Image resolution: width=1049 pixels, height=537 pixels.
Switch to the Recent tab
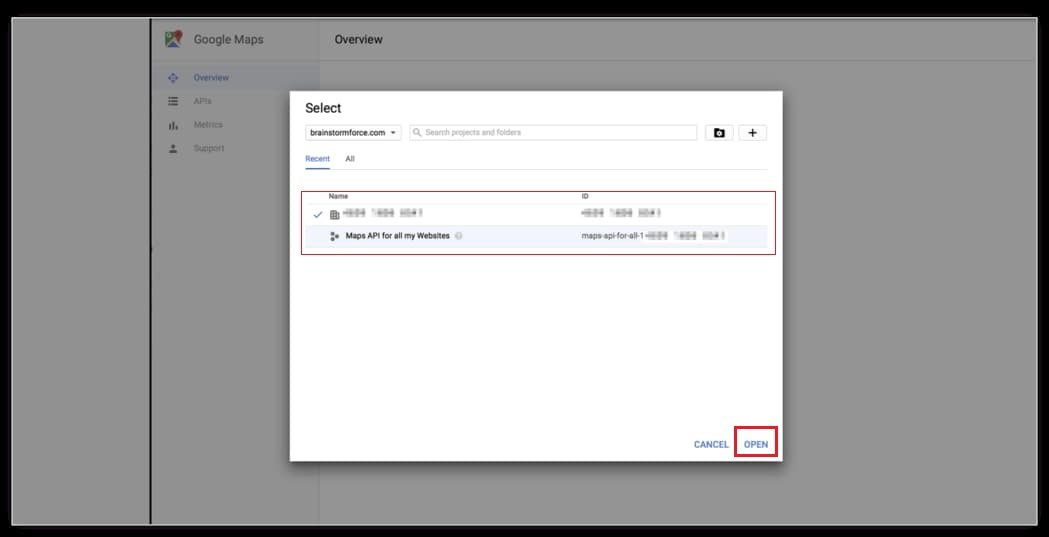318,159
